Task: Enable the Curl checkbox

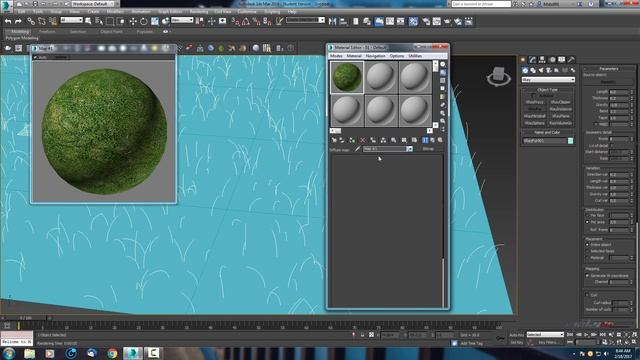Action: point(588,295)
